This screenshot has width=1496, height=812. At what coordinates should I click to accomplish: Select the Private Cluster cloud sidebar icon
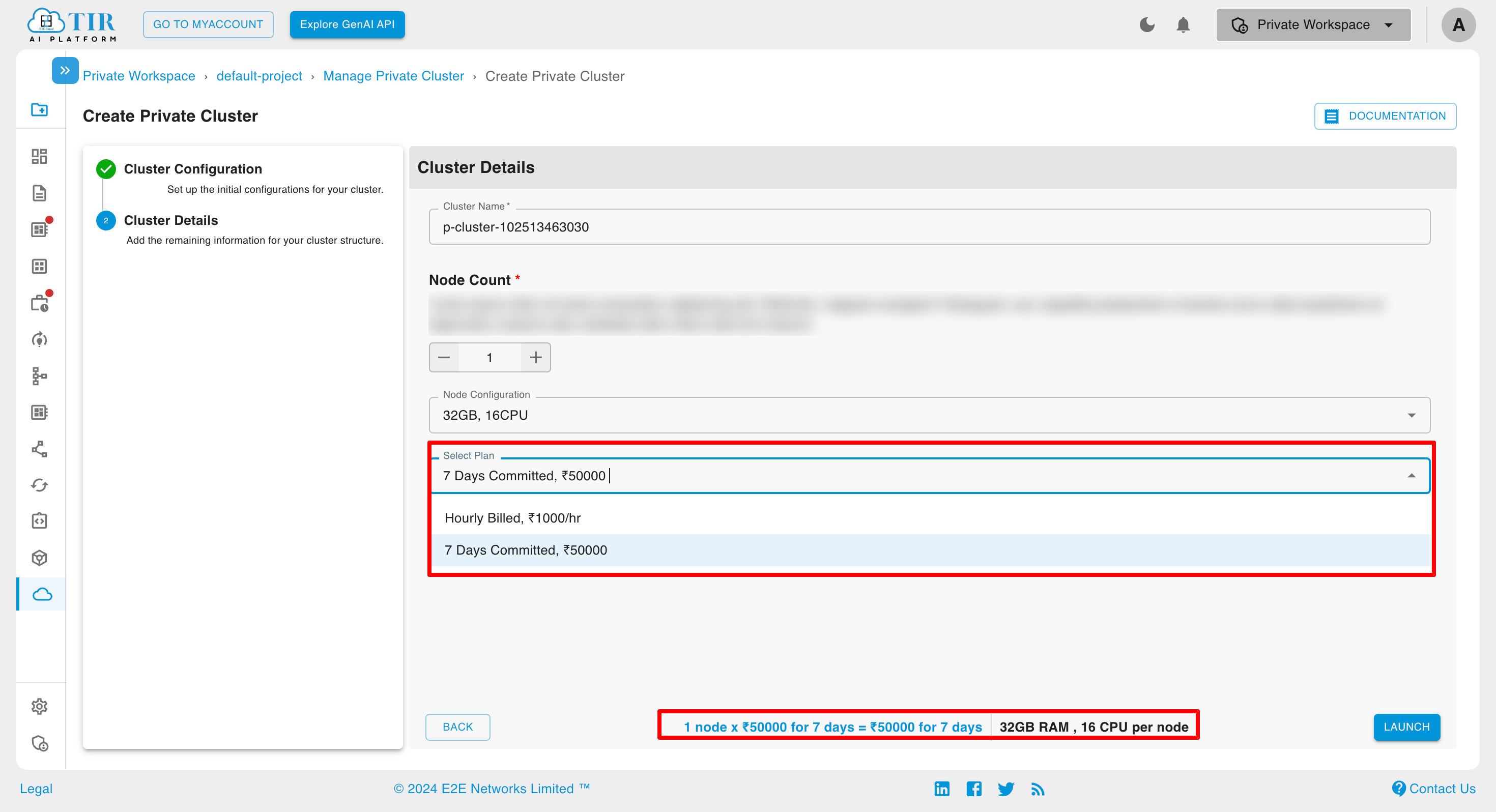(x=42, y=594)
